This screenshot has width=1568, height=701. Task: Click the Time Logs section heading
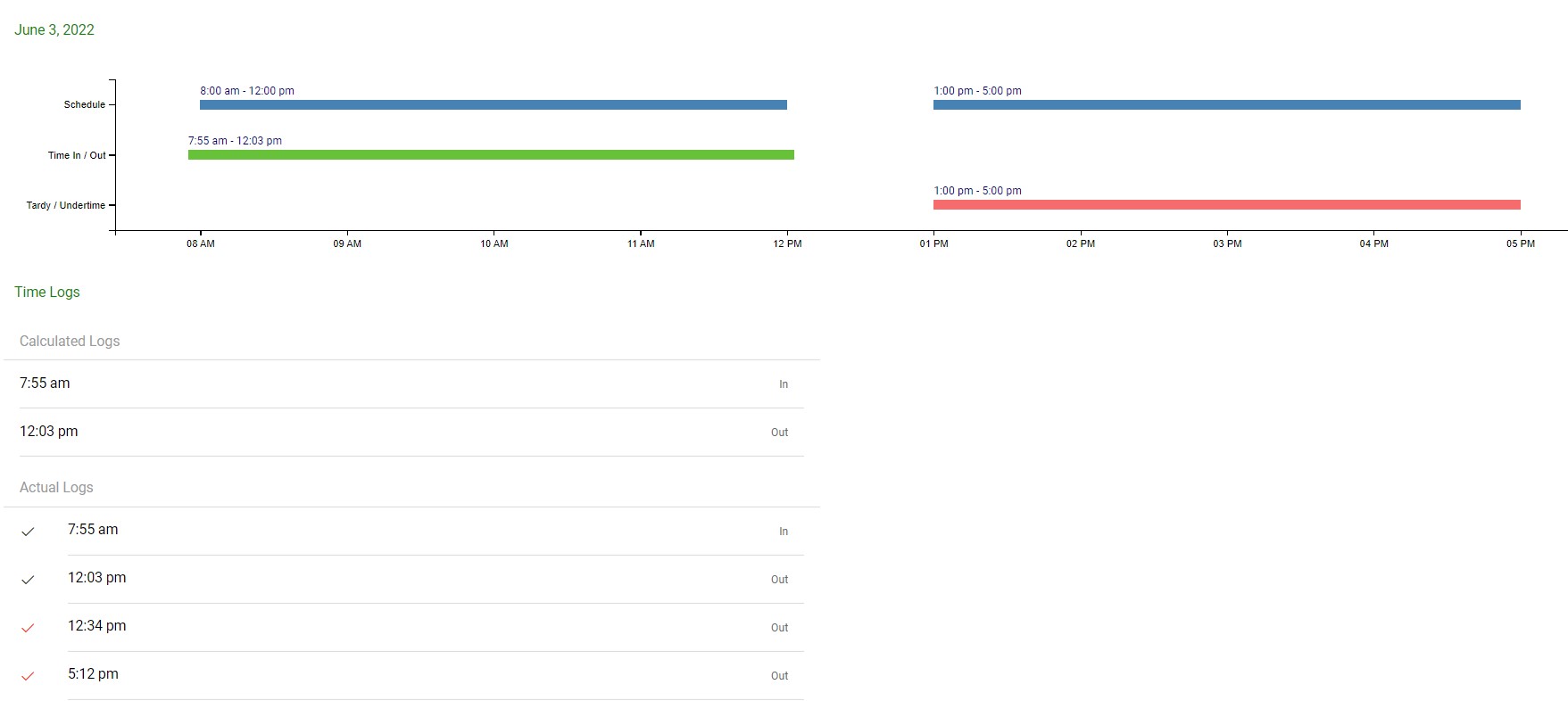pyautogui.click(x=47, y=292)
